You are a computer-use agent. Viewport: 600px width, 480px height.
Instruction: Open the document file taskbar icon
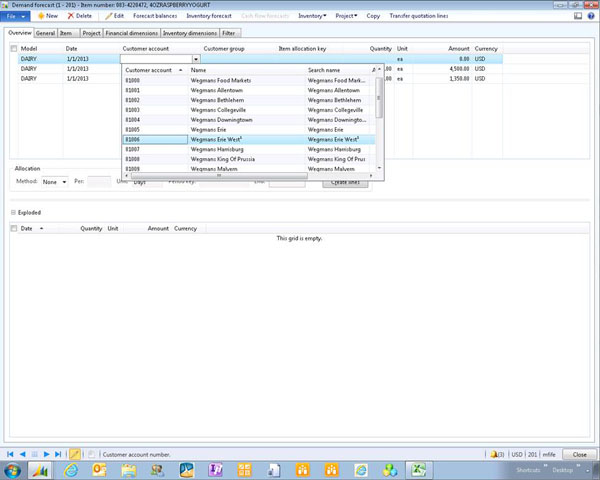tap(274, 470)
